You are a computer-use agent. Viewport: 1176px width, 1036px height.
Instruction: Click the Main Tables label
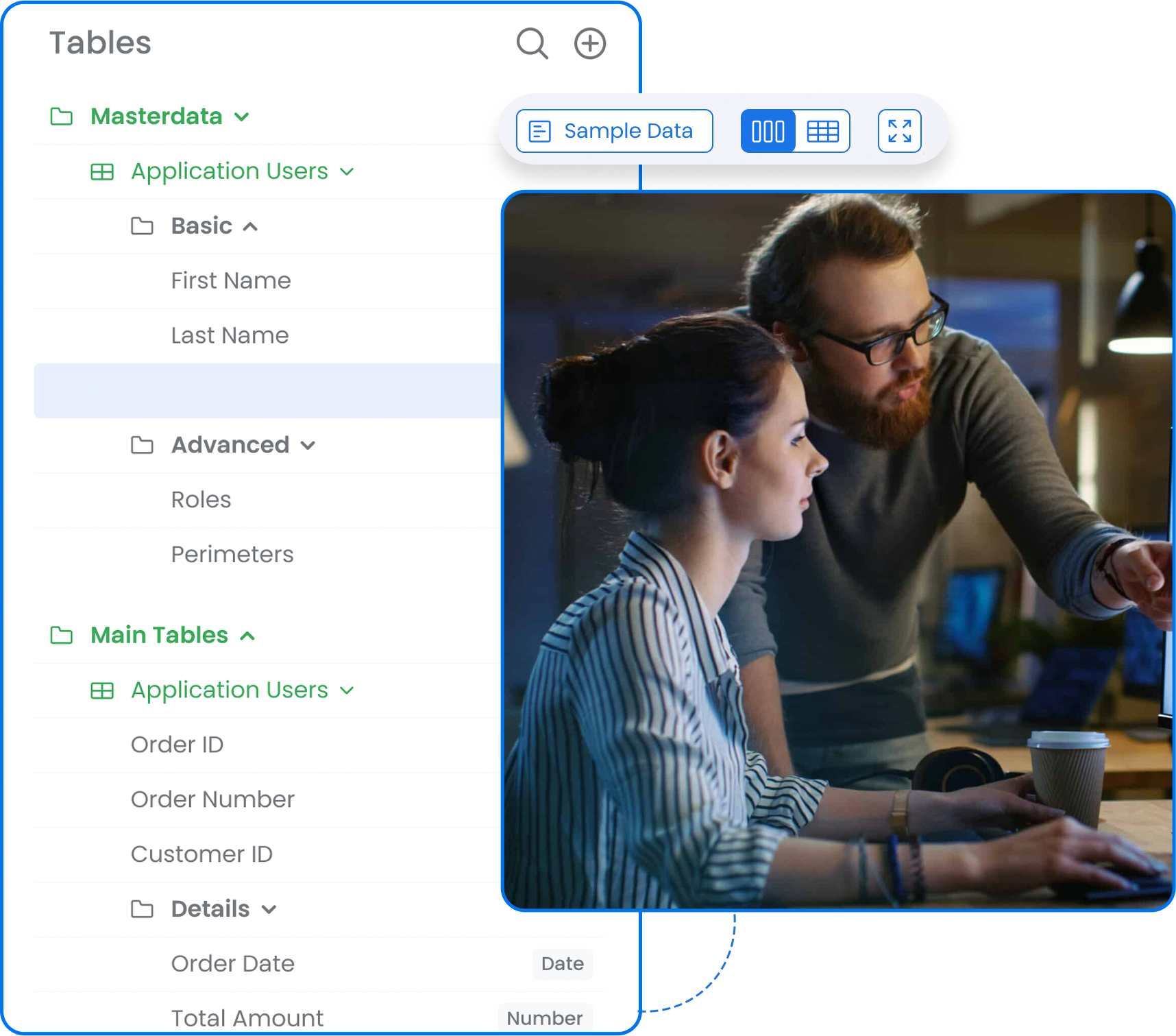point(159,636)
